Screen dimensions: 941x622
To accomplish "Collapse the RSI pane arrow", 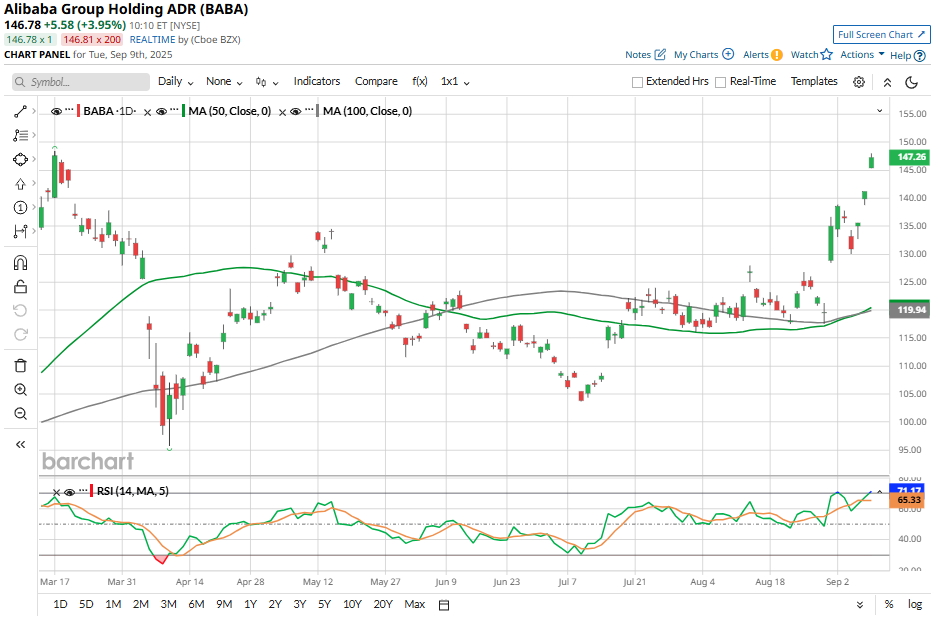I will 880,492.
